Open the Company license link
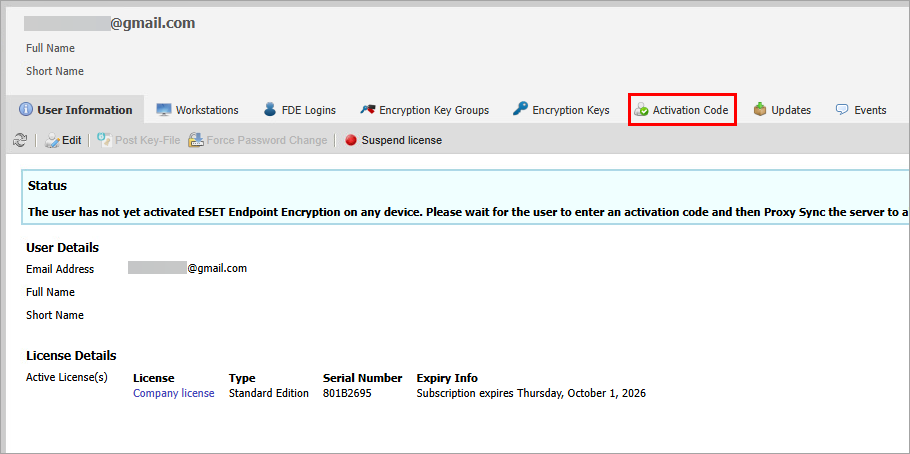This screenshot has width=910, height=454. (x=173, y=393)
